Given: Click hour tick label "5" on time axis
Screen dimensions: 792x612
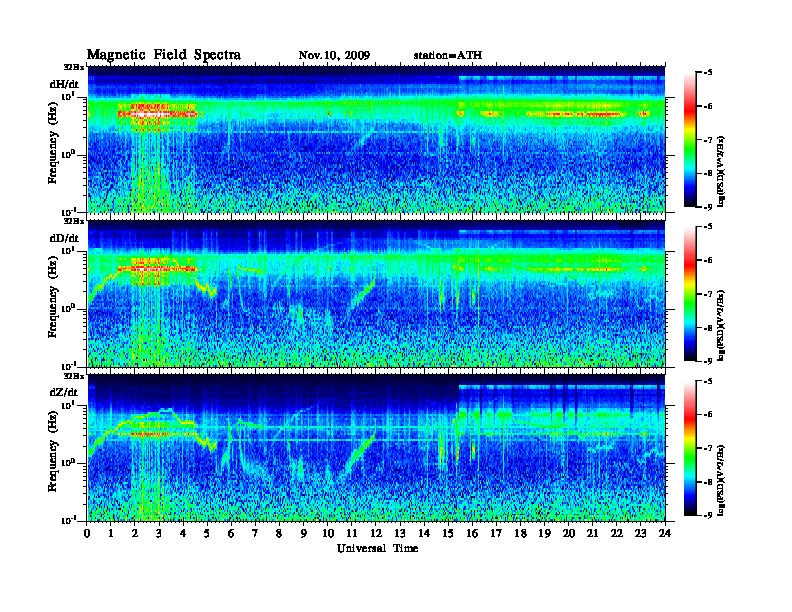Looking at the screenshot, I should (207, 533).
